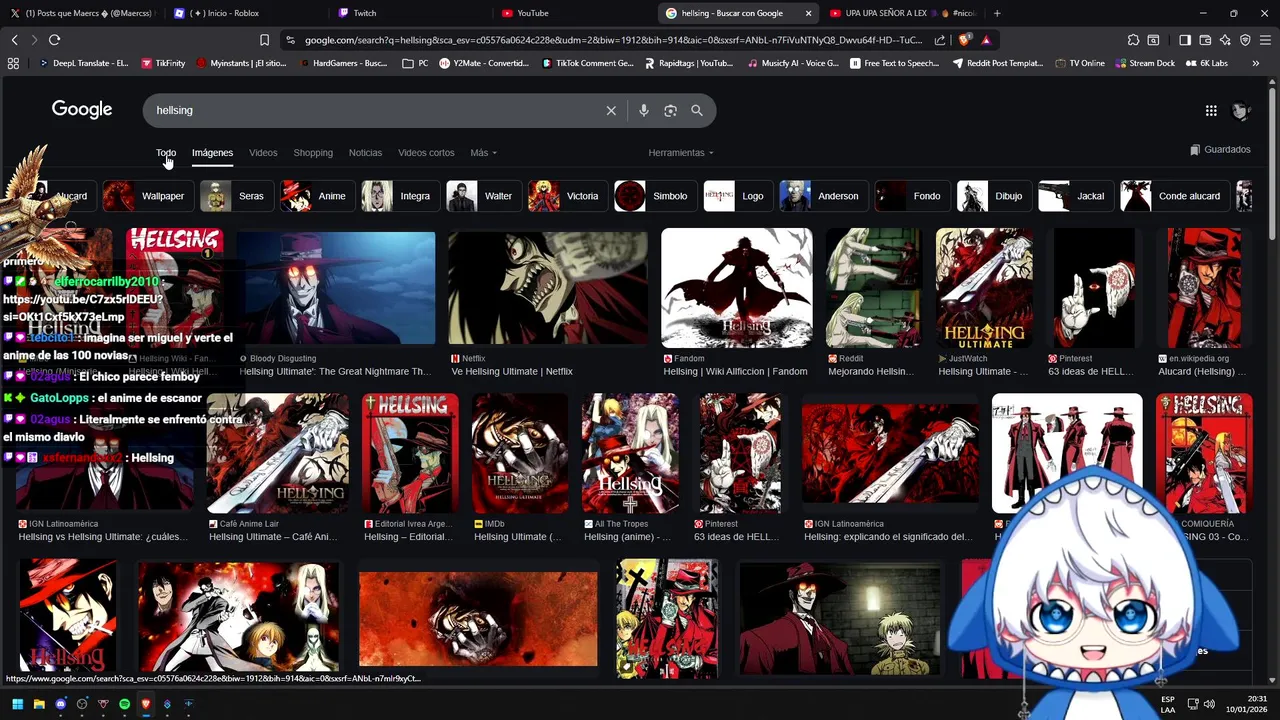Viewport: 1280px width, 720px height.
Task: Open the Reddit Post Template bookmark
Action: point(998,63)
